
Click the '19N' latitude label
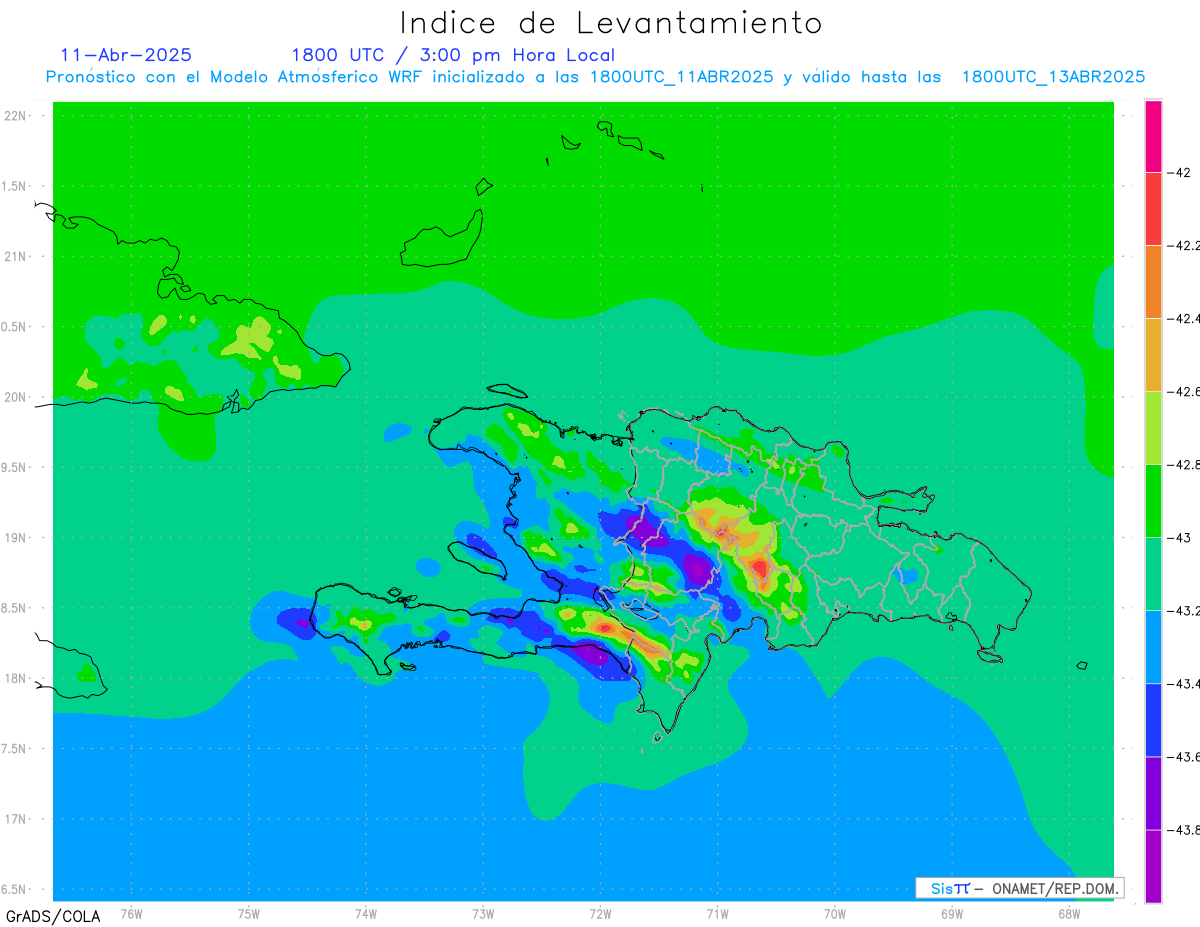pos(17,537)
